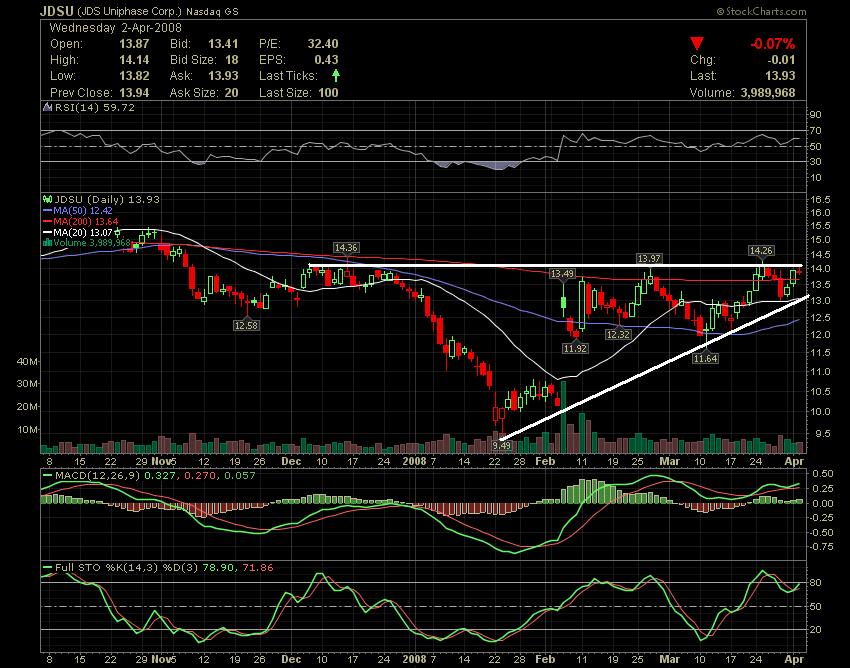Click the Chg value -0.01
Screen dimensions: 850x668
click(x=781, y=60)
